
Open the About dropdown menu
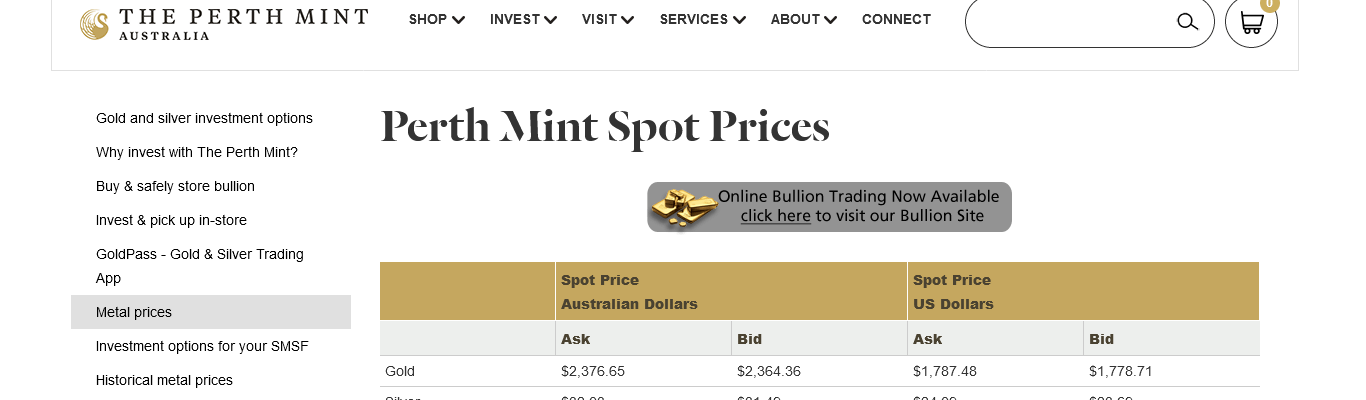coord(803,19)
